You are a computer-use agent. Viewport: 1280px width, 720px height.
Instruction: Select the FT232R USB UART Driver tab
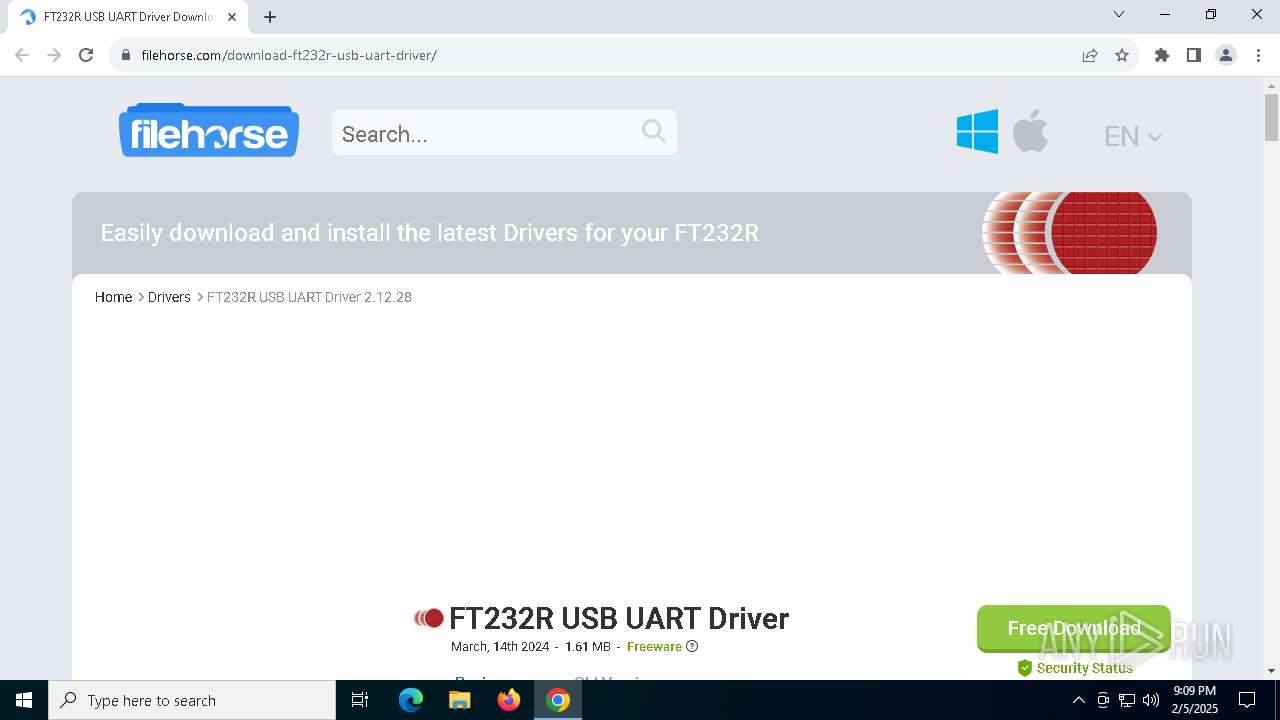pyautogui.click(x=127, y=17)
